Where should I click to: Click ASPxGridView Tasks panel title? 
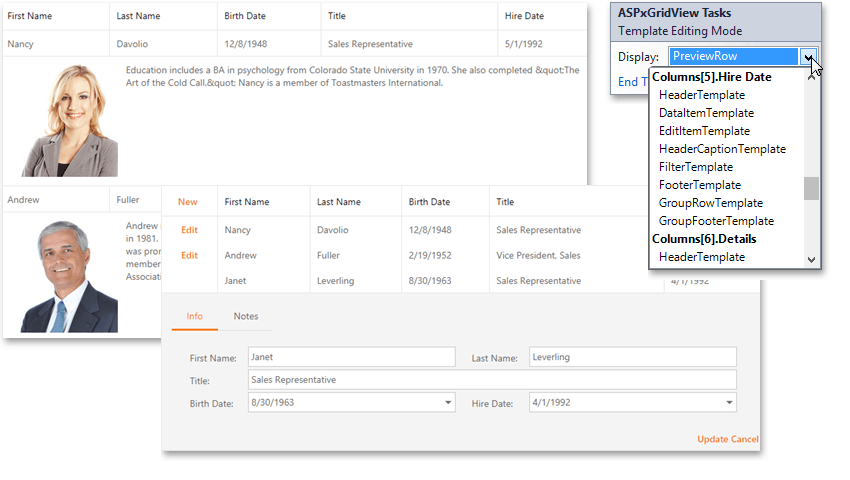[674, 13]
